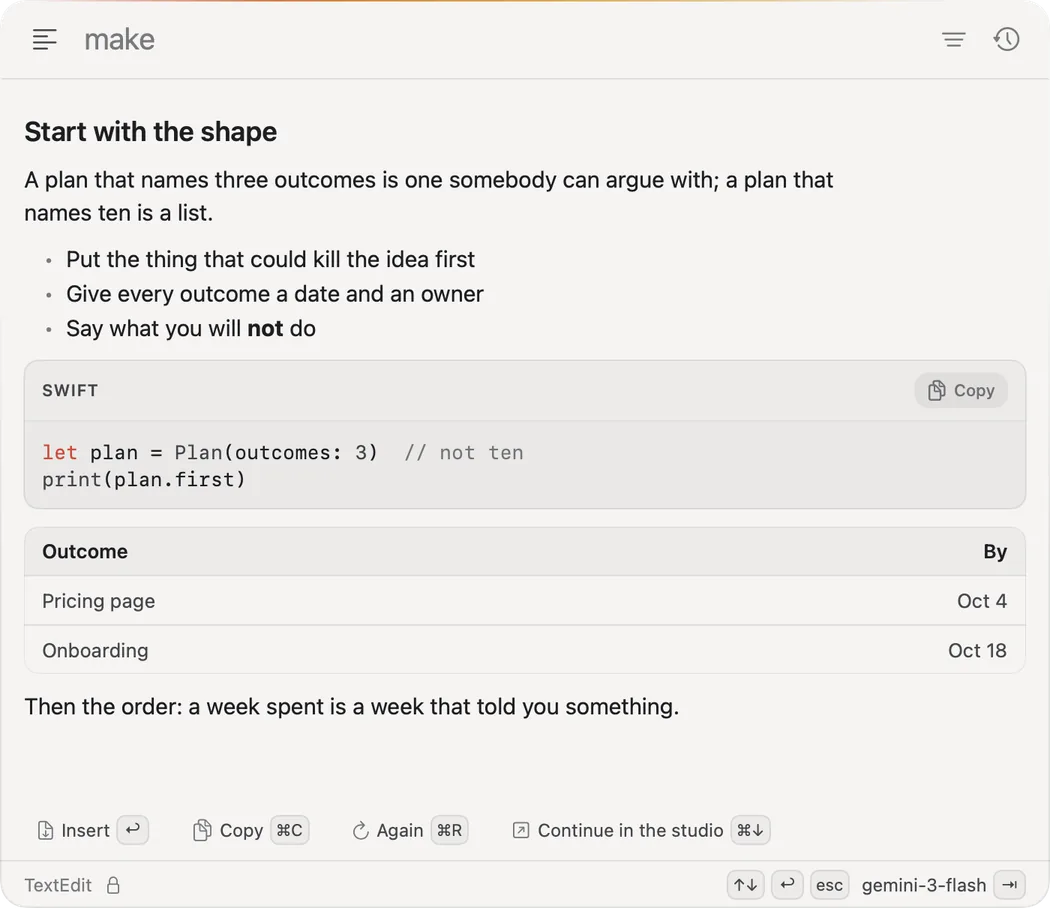Click the Insert document icon
1050x908 pixels.
tap(45, 830)
